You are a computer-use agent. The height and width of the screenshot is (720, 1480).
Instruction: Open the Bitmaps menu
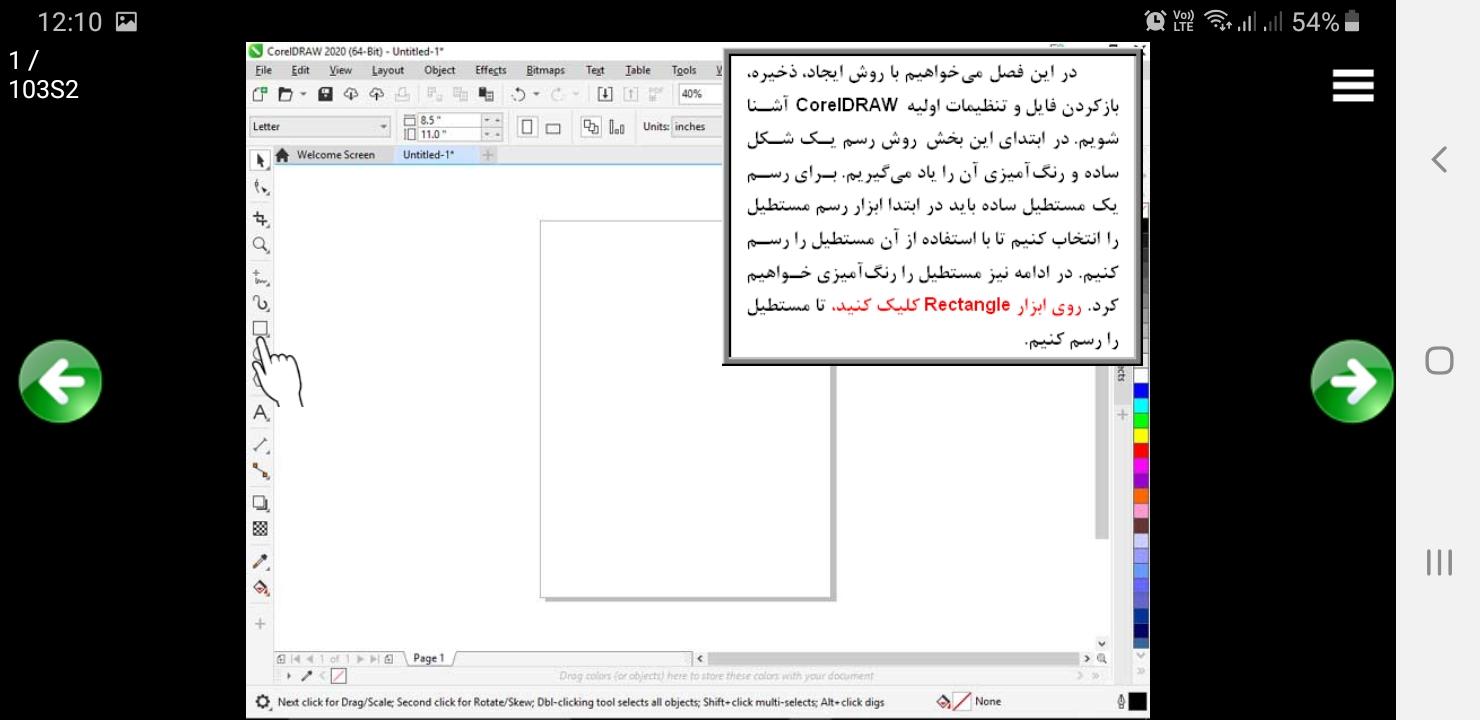[x=546, y=70]
